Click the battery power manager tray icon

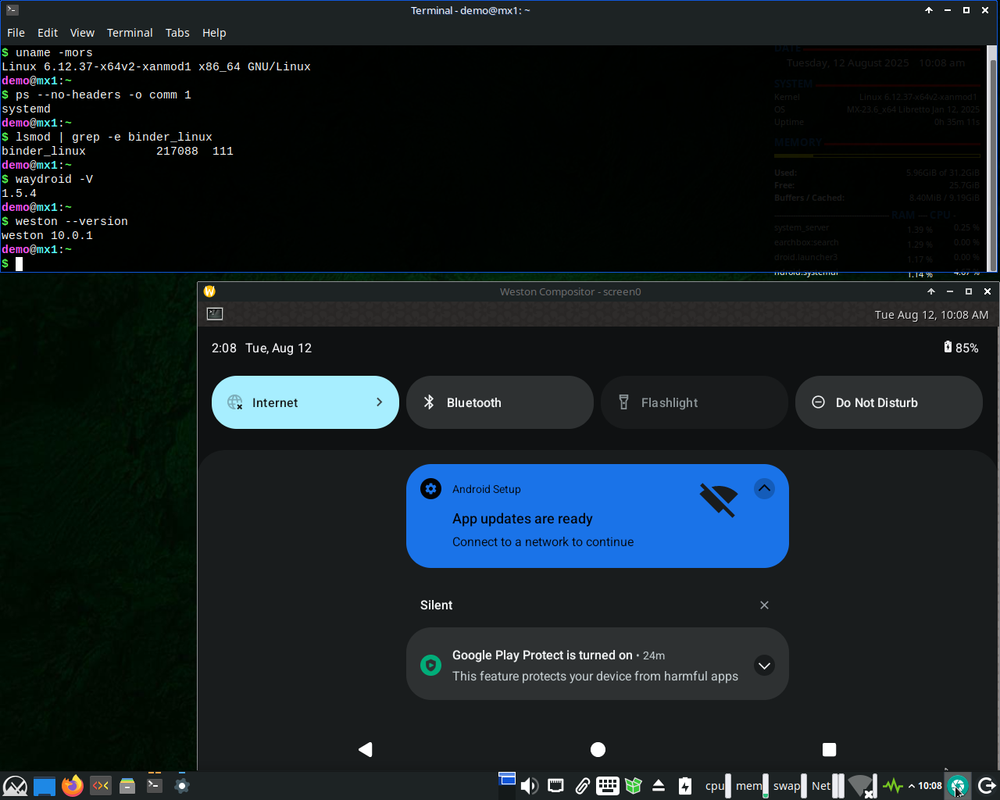685,786
